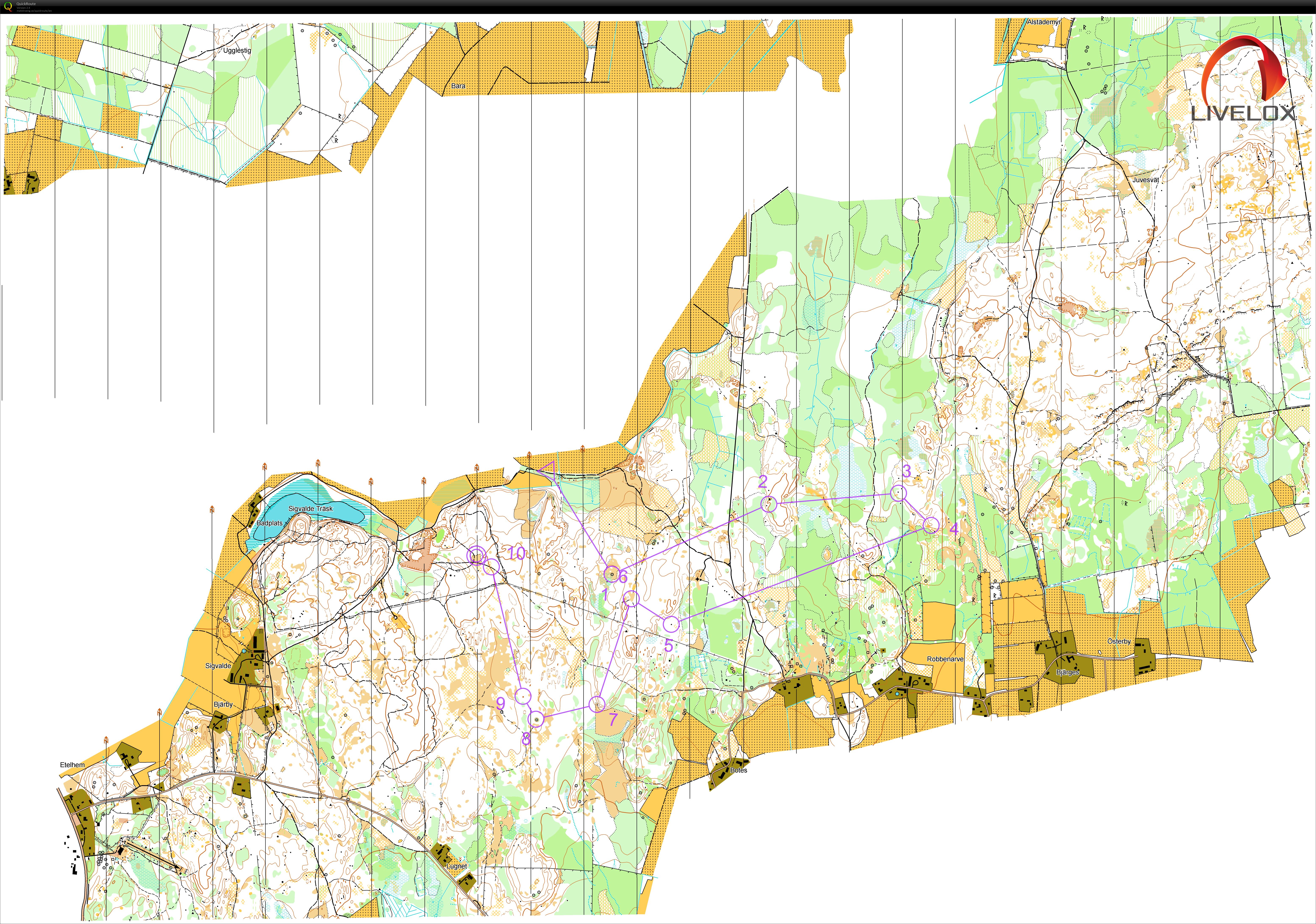
Task: Click the Robbenarve place name
Action: pyautogui.click(x=945, y=659)
